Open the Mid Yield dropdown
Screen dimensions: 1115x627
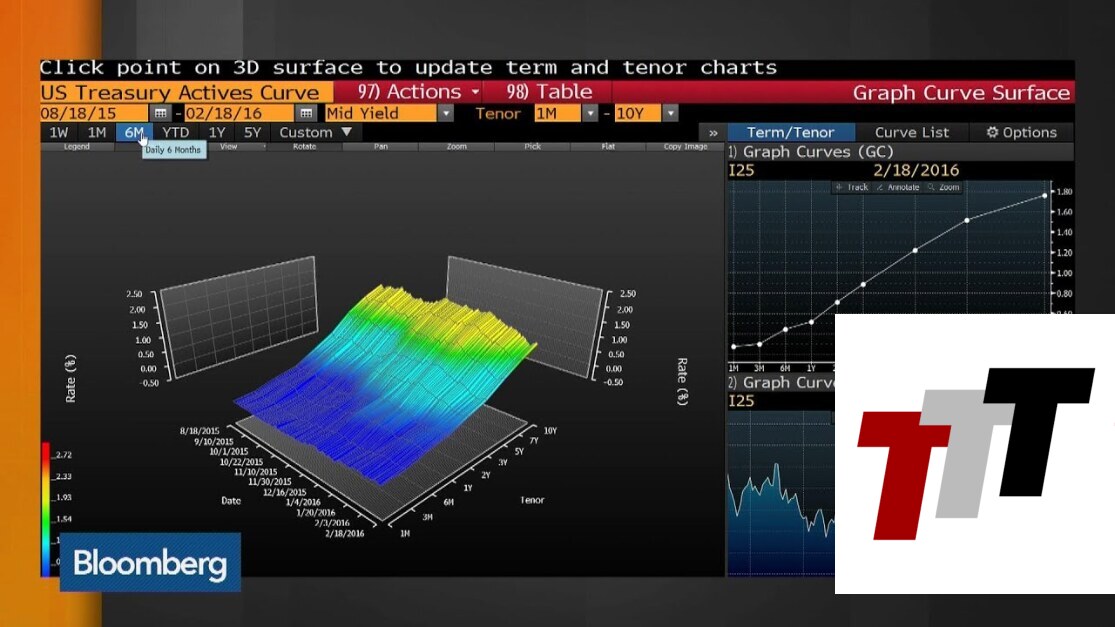[x=445, y=113]
